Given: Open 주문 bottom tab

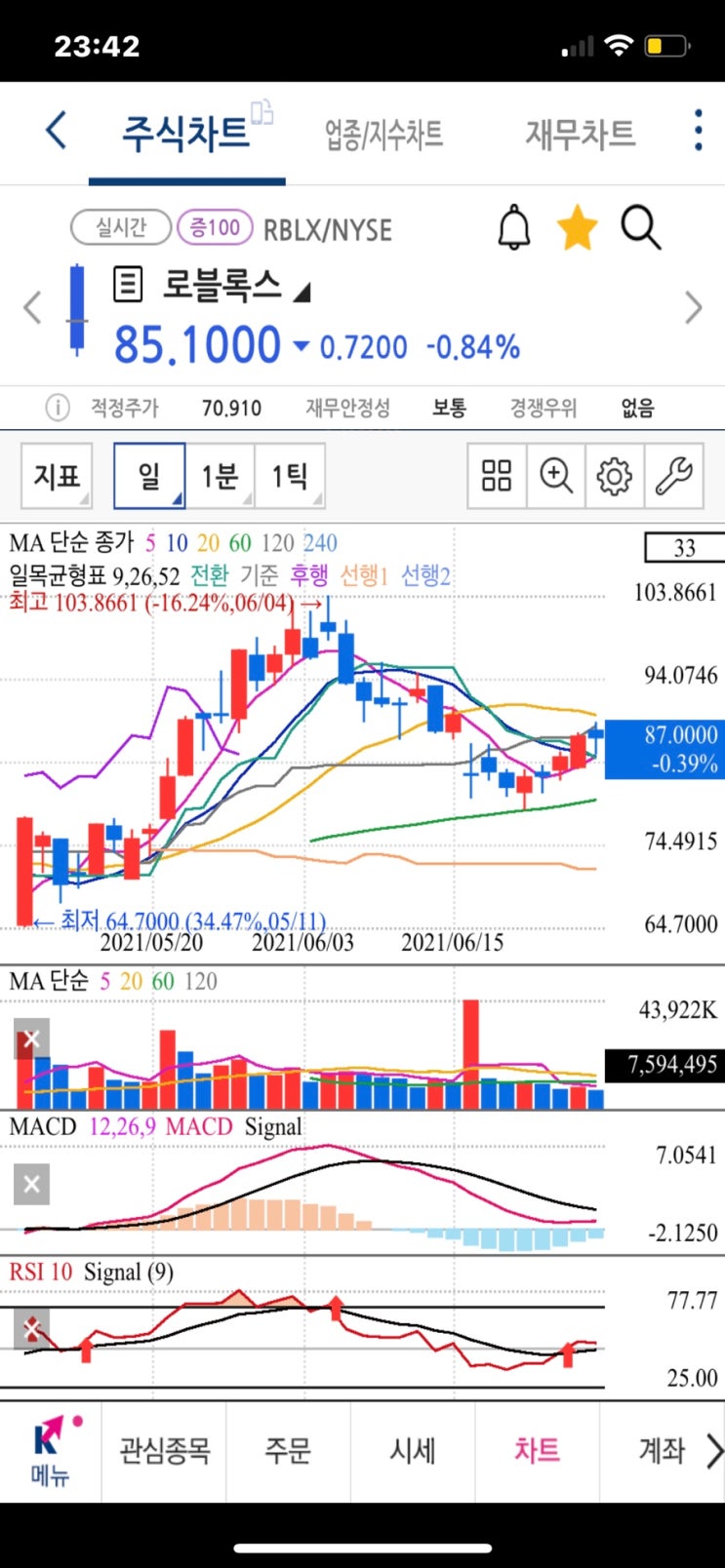Looking at the screenshot, I should pyautogui.click(x=288, y=1451).
